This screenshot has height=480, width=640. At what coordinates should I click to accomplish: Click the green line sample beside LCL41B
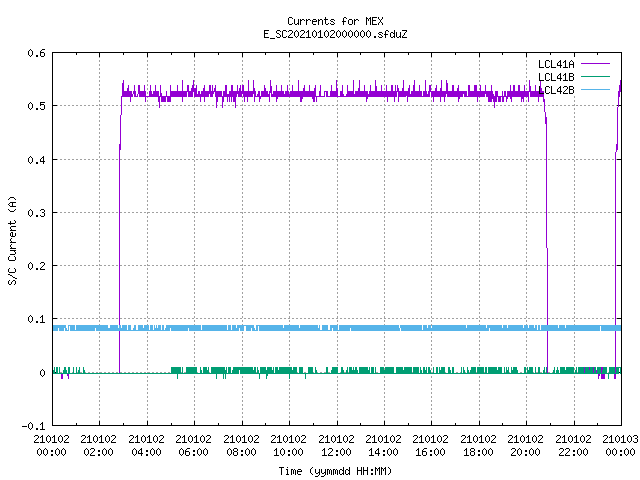pyautogui.click(x=596, y=76)
